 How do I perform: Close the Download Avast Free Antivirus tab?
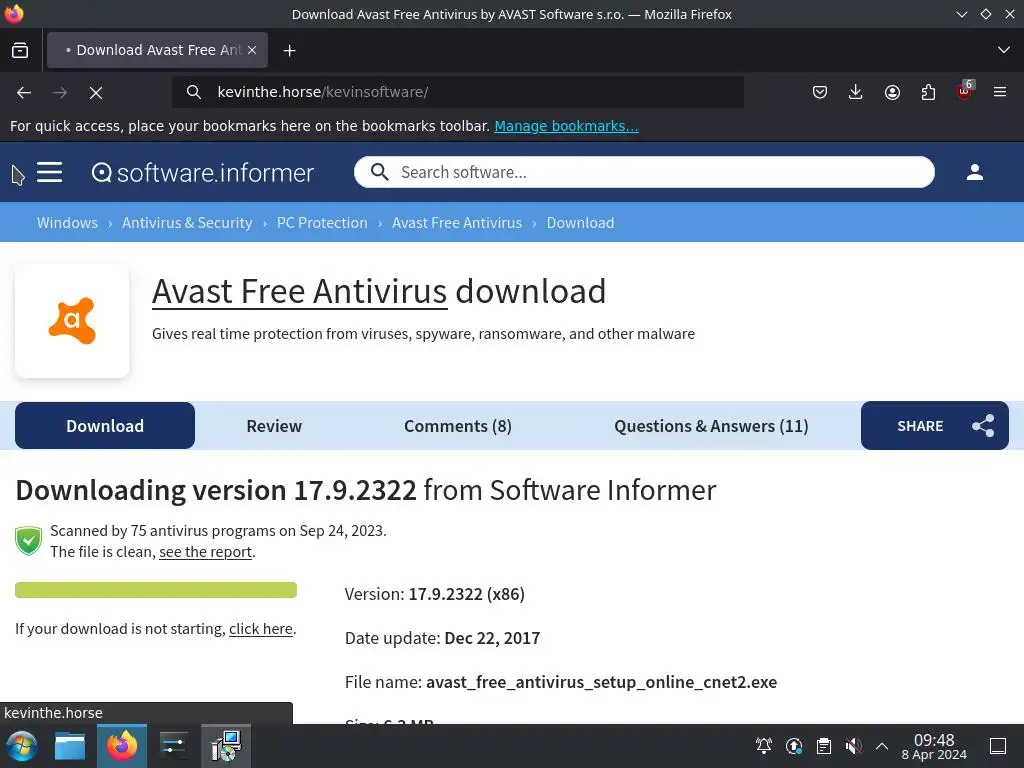252,50
